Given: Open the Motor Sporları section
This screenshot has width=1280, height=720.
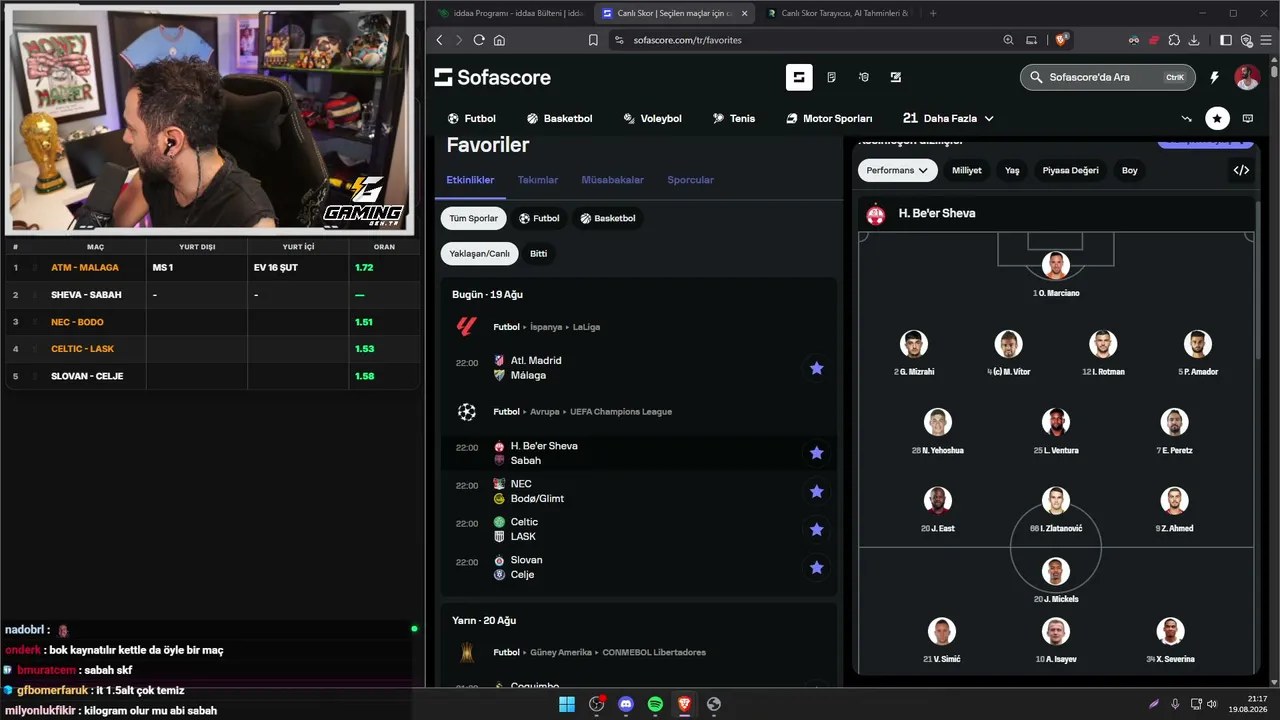Looking at the screenshot, I should point(829,118).
